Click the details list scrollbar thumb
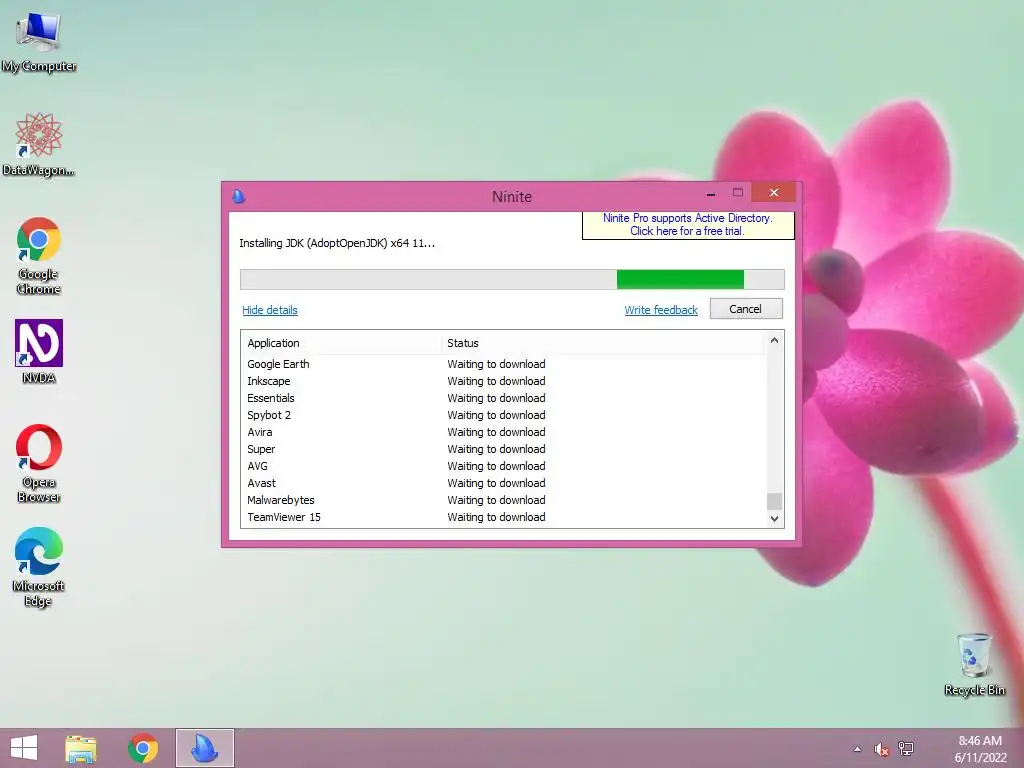 pos(775,501)
